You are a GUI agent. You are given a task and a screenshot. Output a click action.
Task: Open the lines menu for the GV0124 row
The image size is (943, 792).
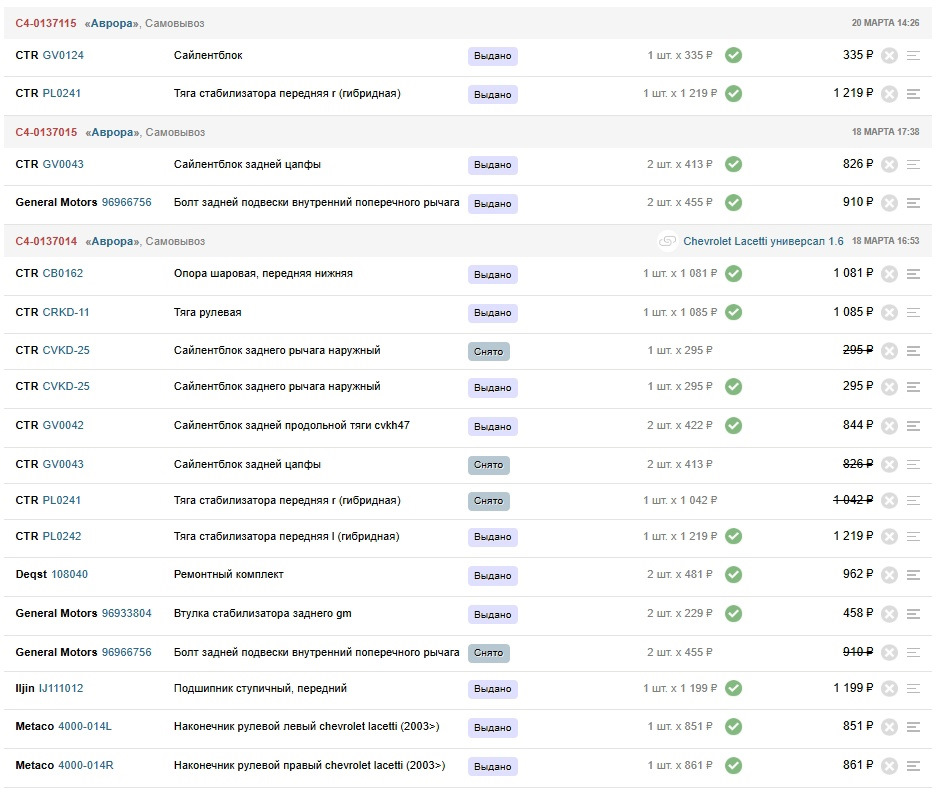tap(913, 56)
